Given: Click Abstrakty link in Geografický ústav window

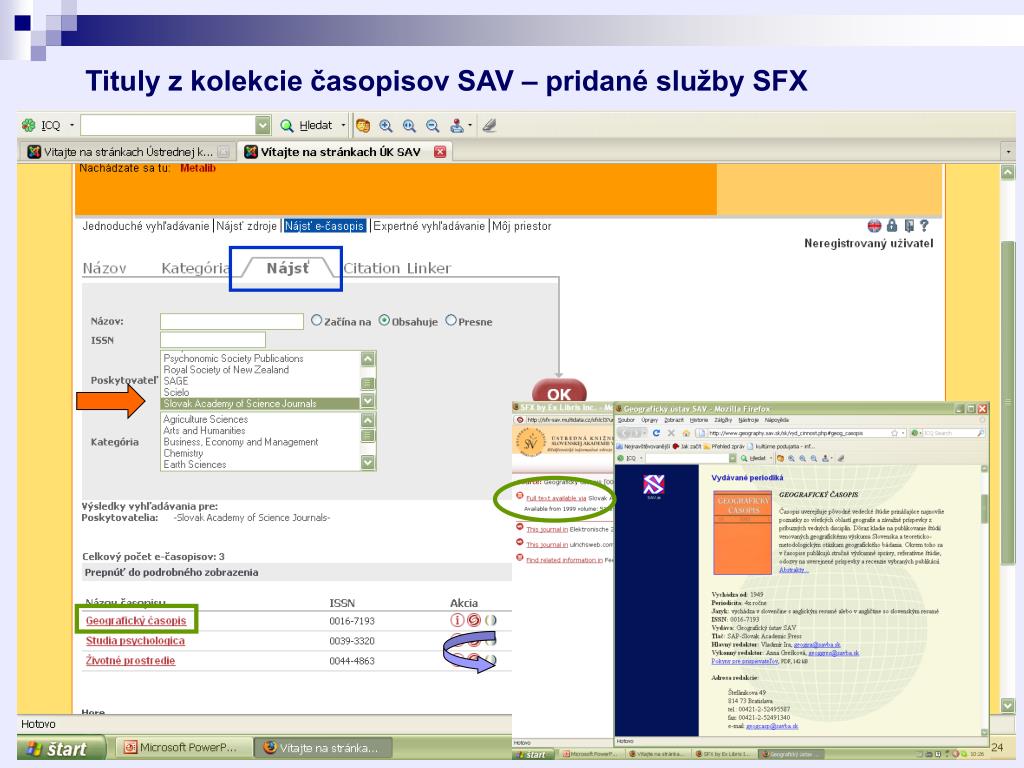Looking at the screenshot, I should pyautogui.click(x=793, y=570).
